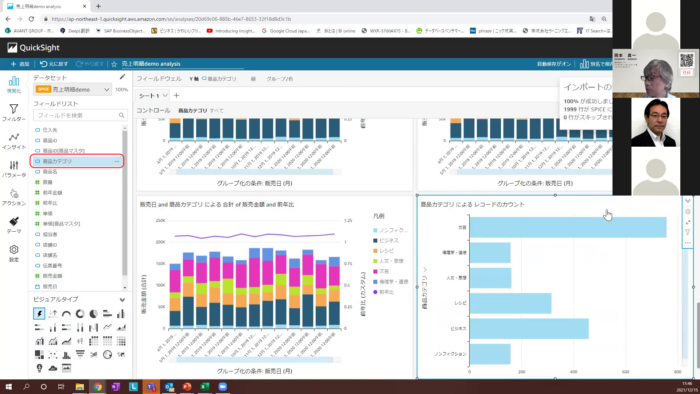Select the gauge arc visual type
Image resolution: width=700 pixels, height=394 pixels.
pyautogui.click(x=66, y=314)
